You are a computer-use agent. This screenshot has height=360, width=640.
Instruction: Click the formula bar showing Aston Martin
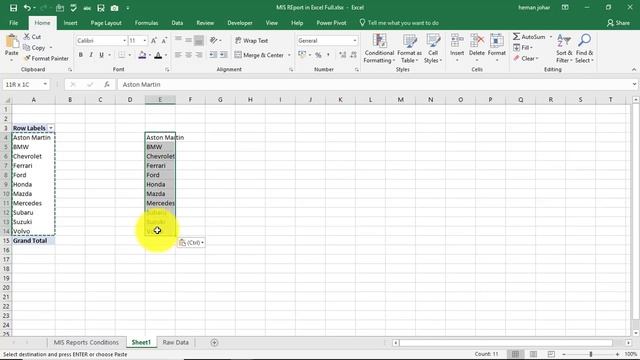point(376,84)
